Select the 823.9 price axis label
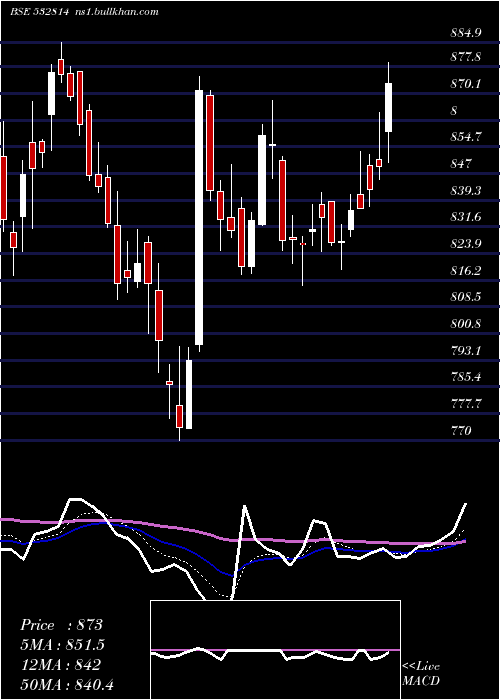 pos(466,244)
